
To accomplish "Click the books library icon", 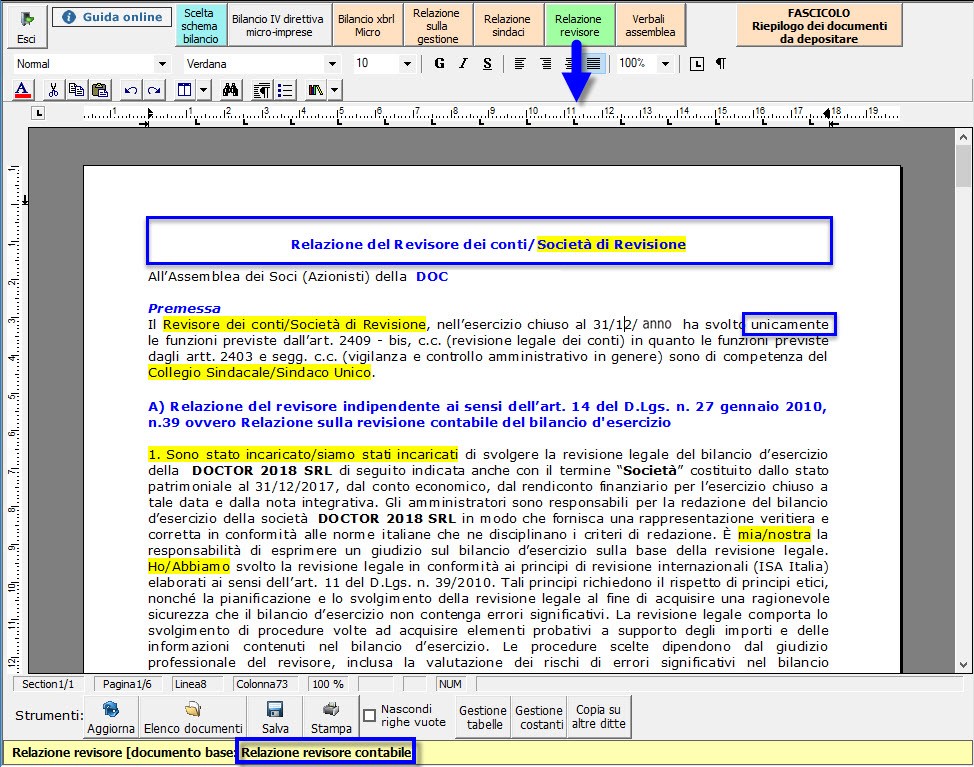I will click(316, 90).
